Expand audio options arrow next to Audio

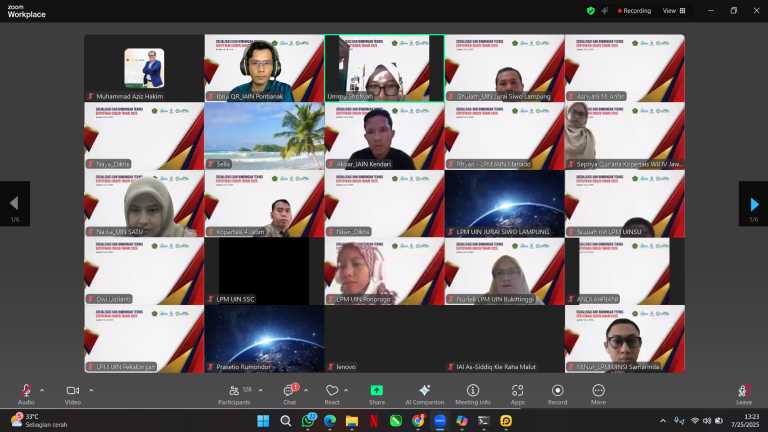click(42, 390)
